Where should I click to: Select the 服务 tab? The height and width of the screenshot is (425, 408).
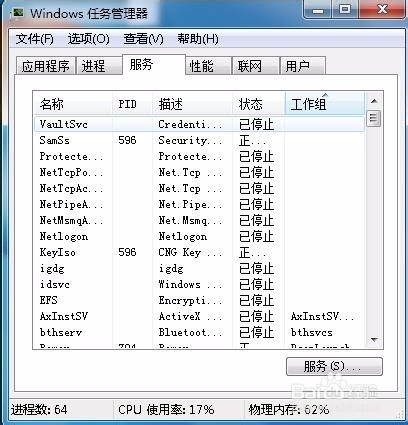(x=154, y=64)
